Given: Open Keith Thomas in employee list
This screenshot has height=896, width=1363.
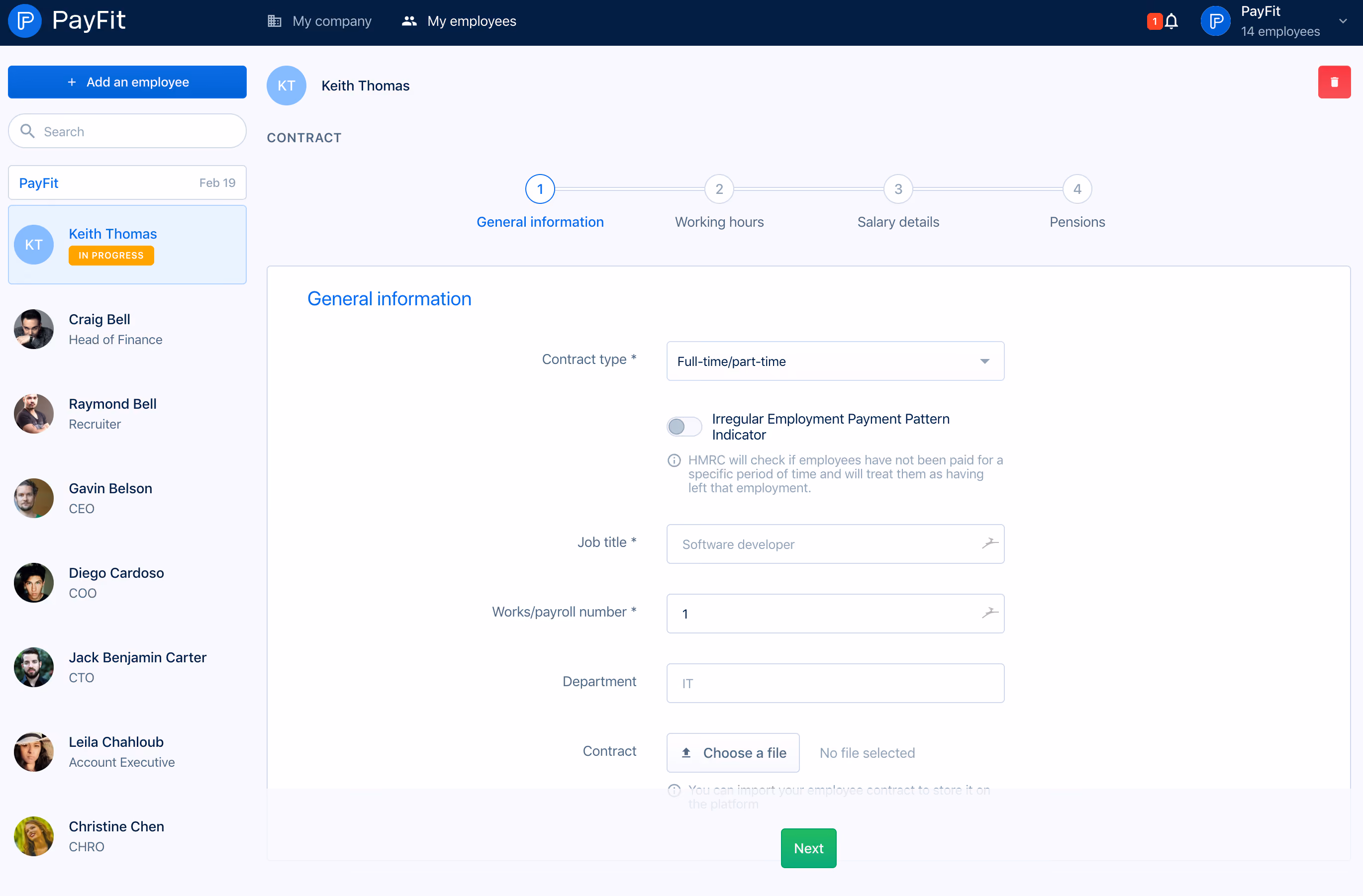Looking at the screenshot, I should pos(127,245).
